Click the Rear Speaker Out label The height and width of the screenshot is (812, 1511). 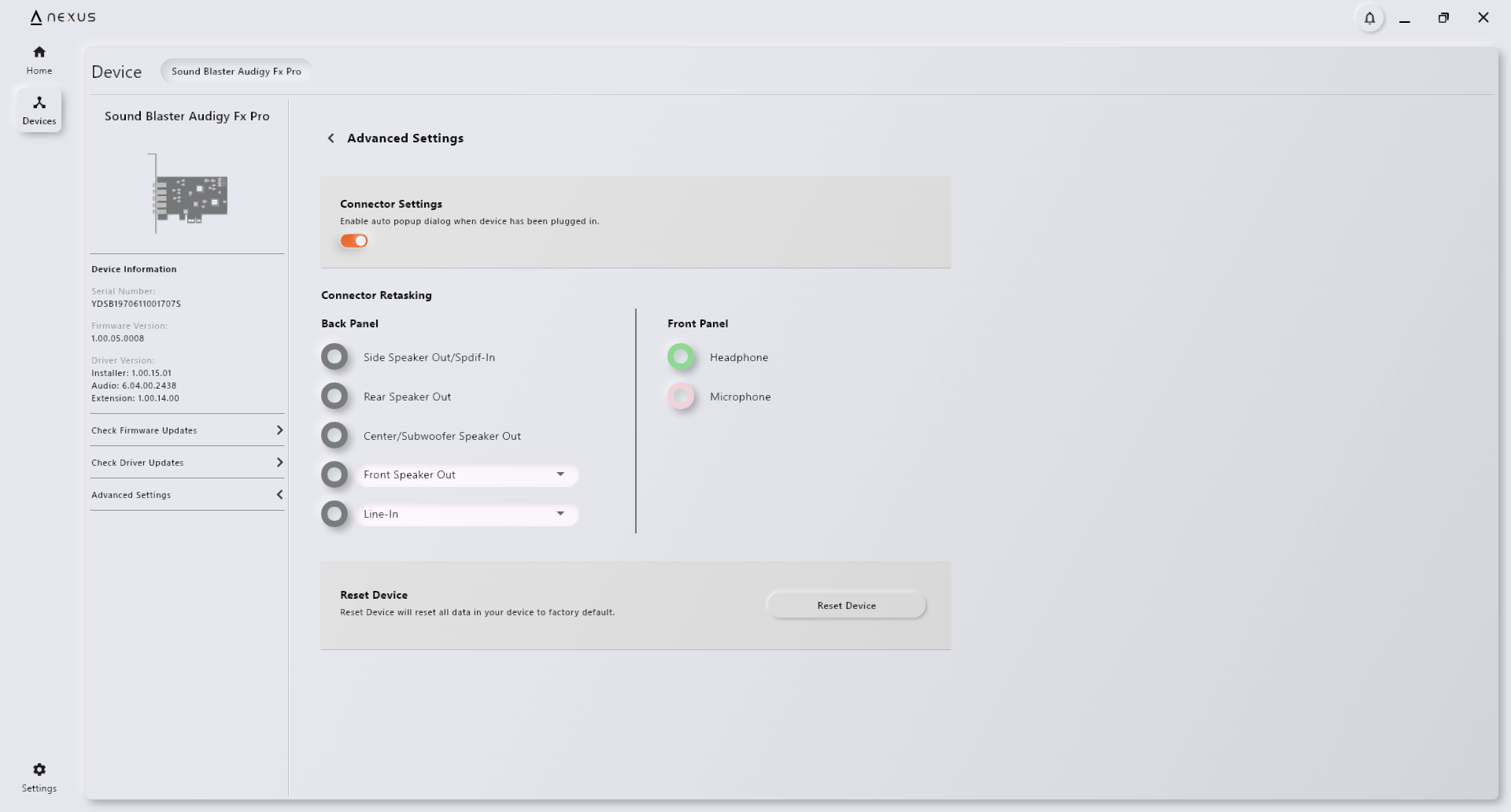click(x=407, y=397)
